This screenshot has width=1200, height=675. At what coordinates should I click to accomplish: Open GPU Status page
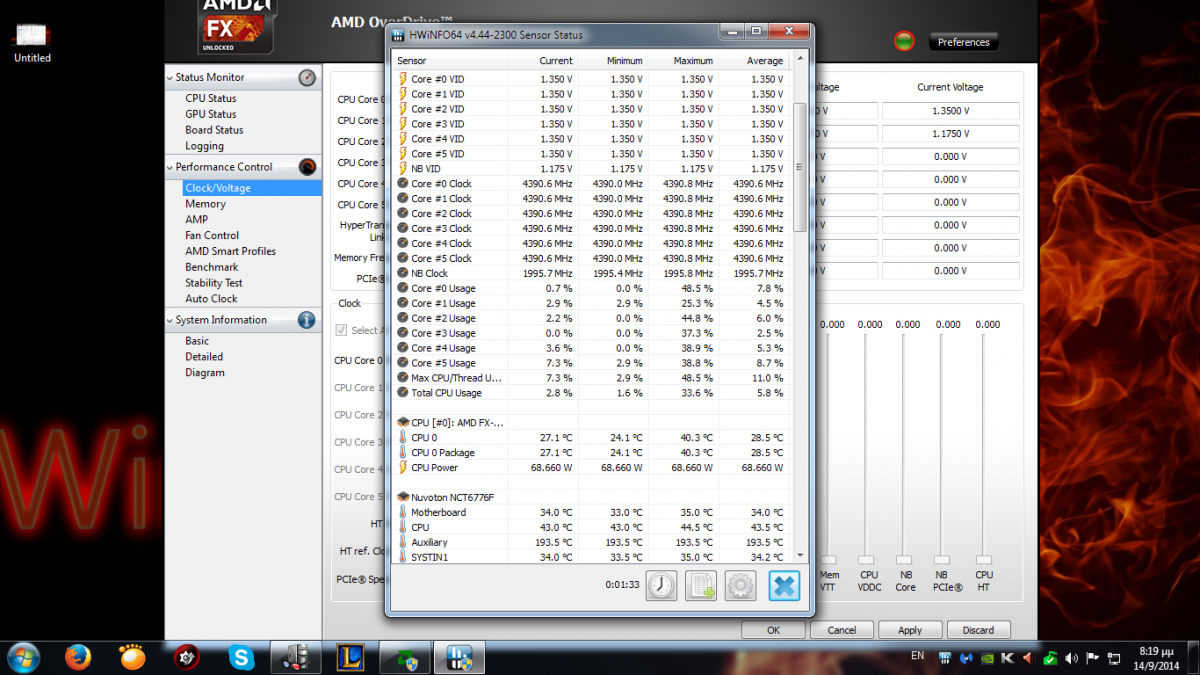(x=211, y=114)
